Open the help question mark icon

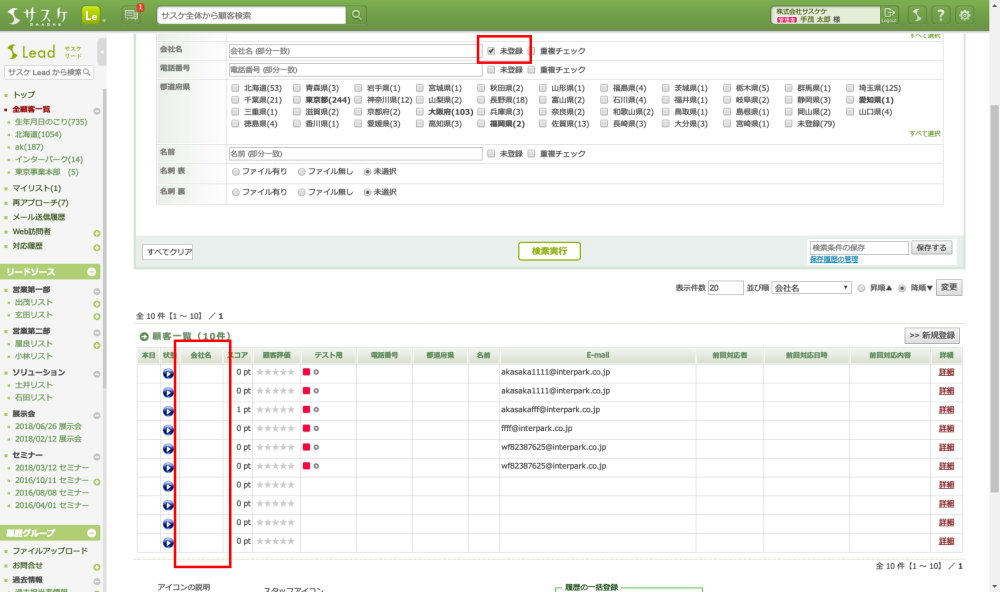[x=940, y=14]
